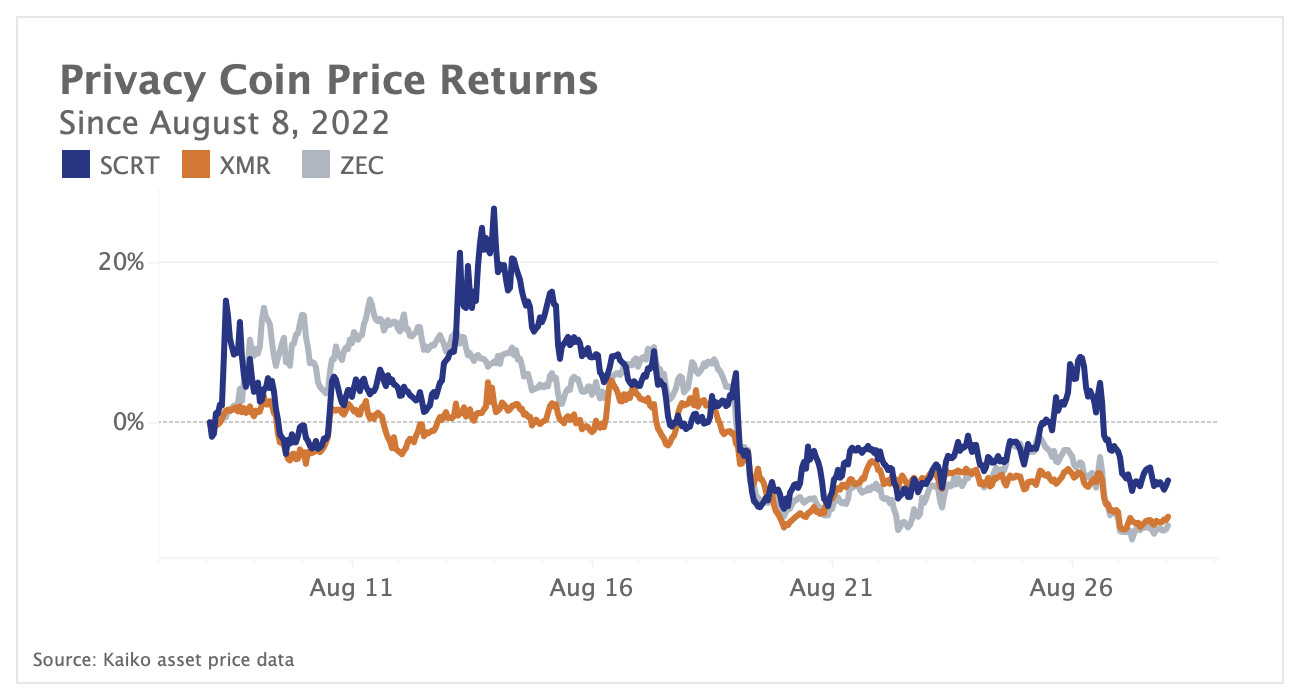
Task: Toggle the SCRT series legend label
Action: [129, 165]
